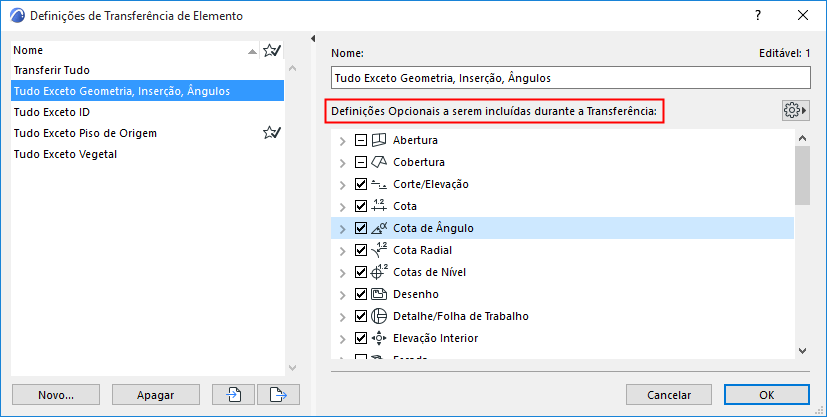Click the Cotas de Nível icon
Screen dimensions: 827x417
point(379,272)
